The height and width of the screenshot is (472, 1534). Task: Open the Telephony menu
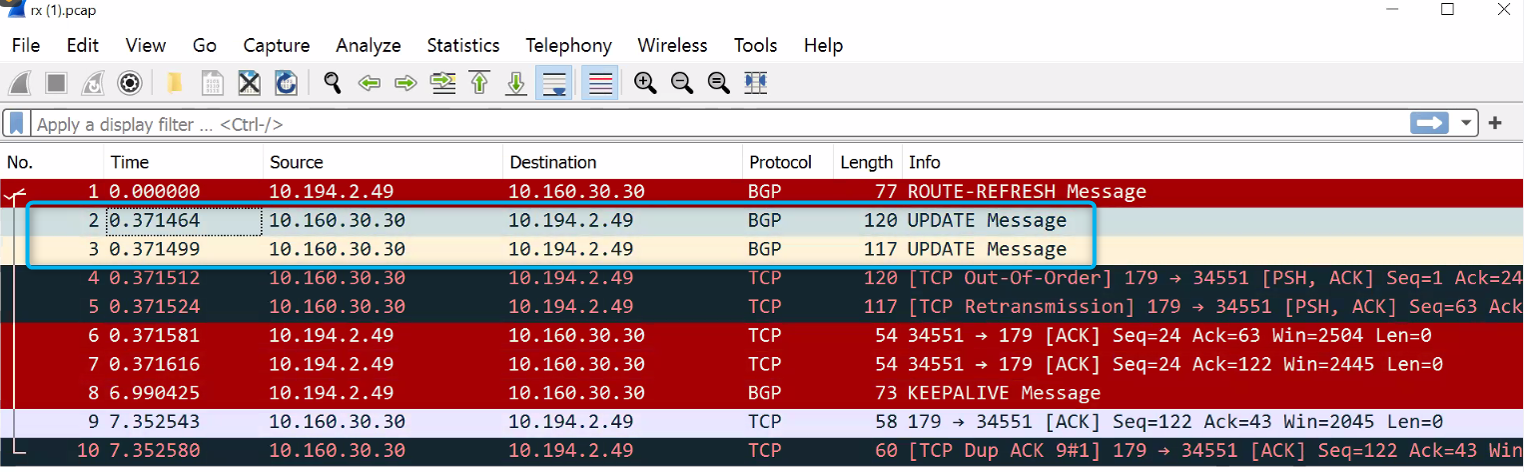569,45
